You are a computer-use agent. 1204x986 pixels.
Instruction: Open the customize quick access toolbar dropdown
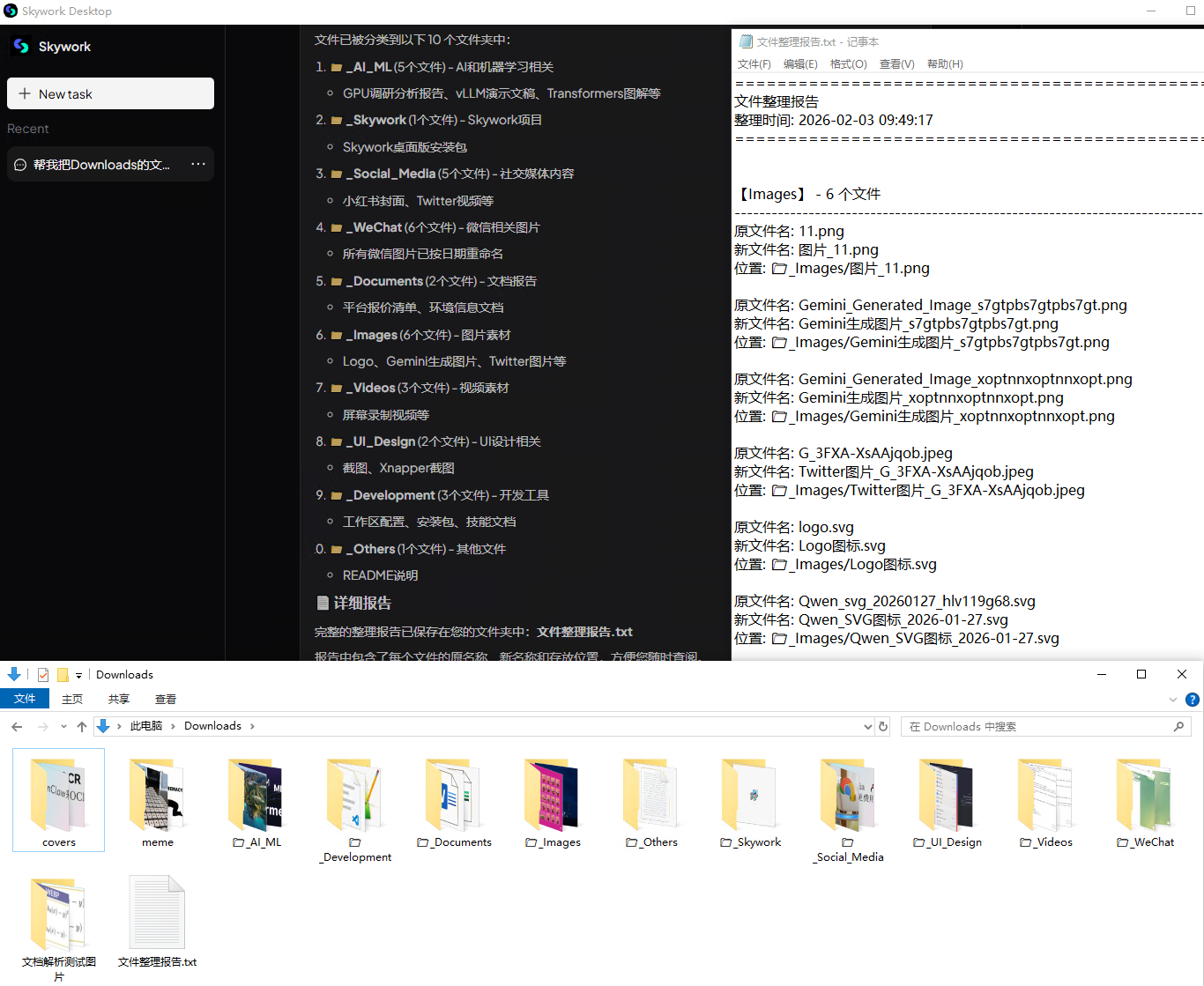(x=78, y=676)
